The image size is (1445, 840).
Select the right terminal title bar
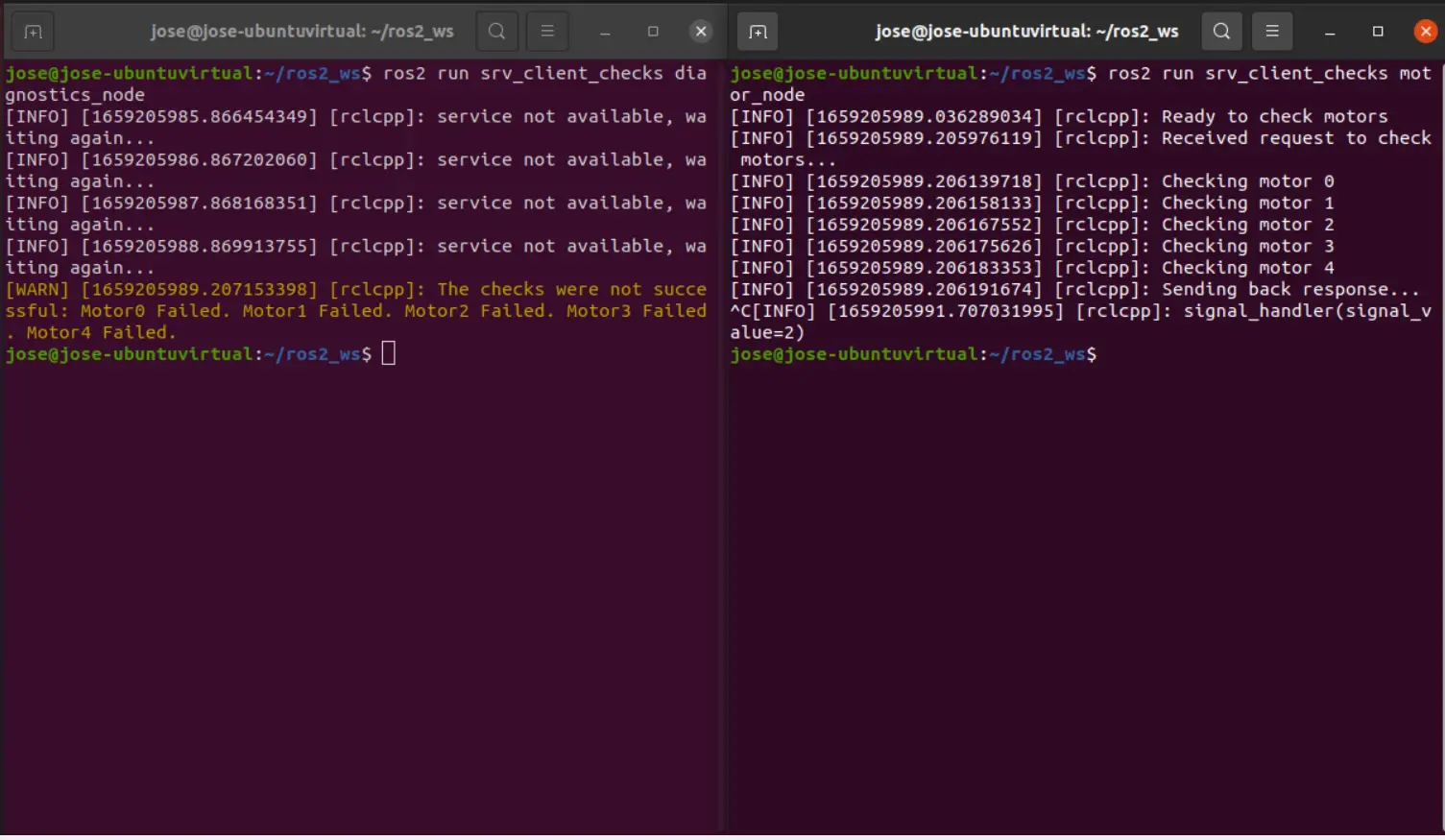click(1026, 31)
